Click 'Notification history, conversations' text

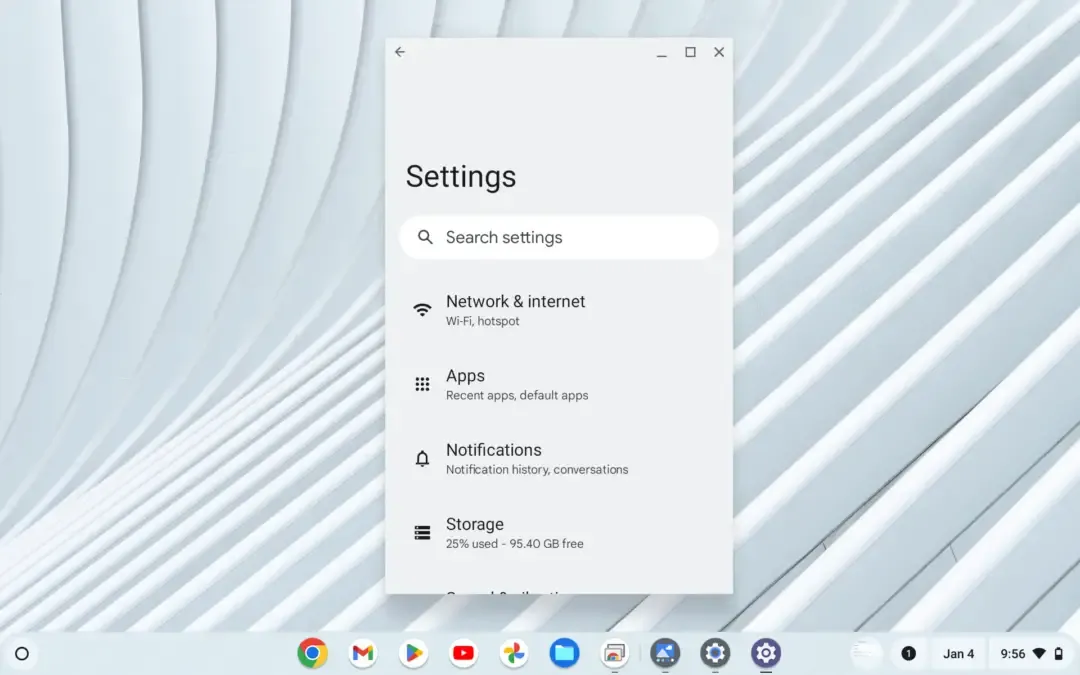pyautogui.click(x=537, y=470)
